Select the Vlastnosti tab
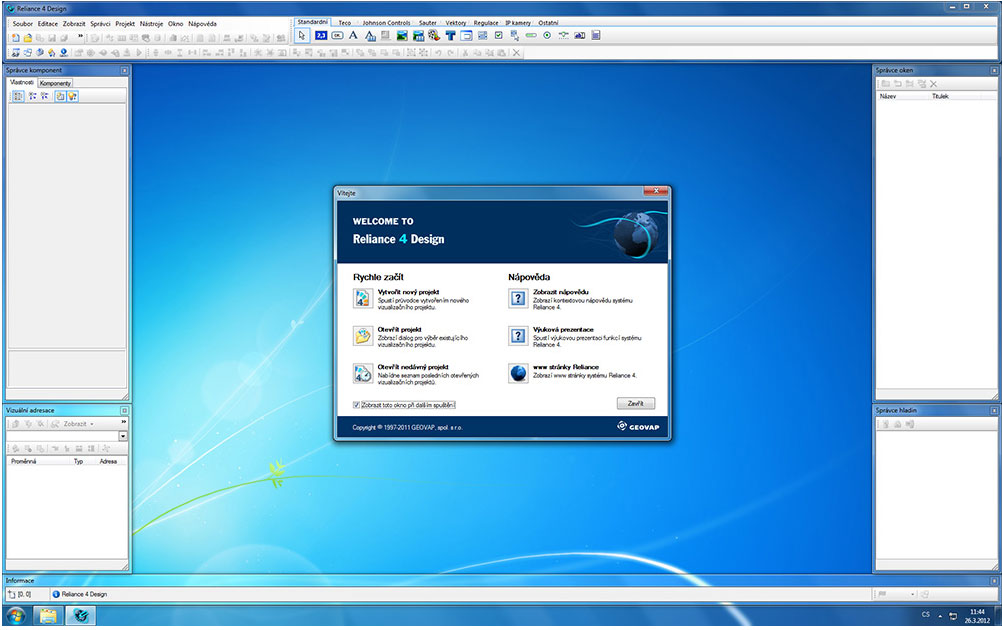1002x630 pixels. [x=22, y=82]
